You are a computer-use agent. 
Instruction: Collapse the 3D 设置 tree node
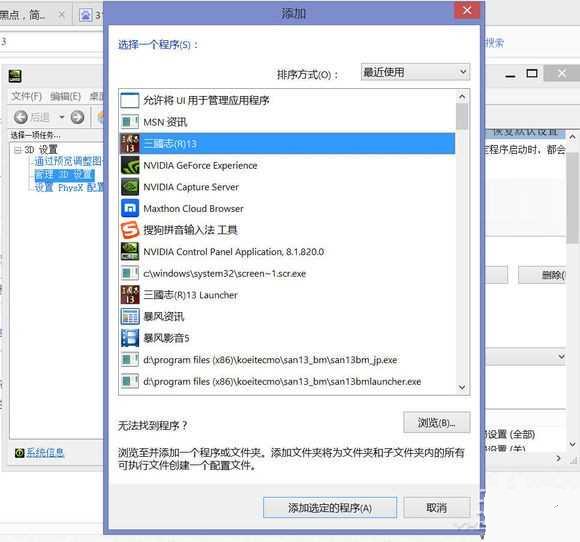[x=17, y=150]
